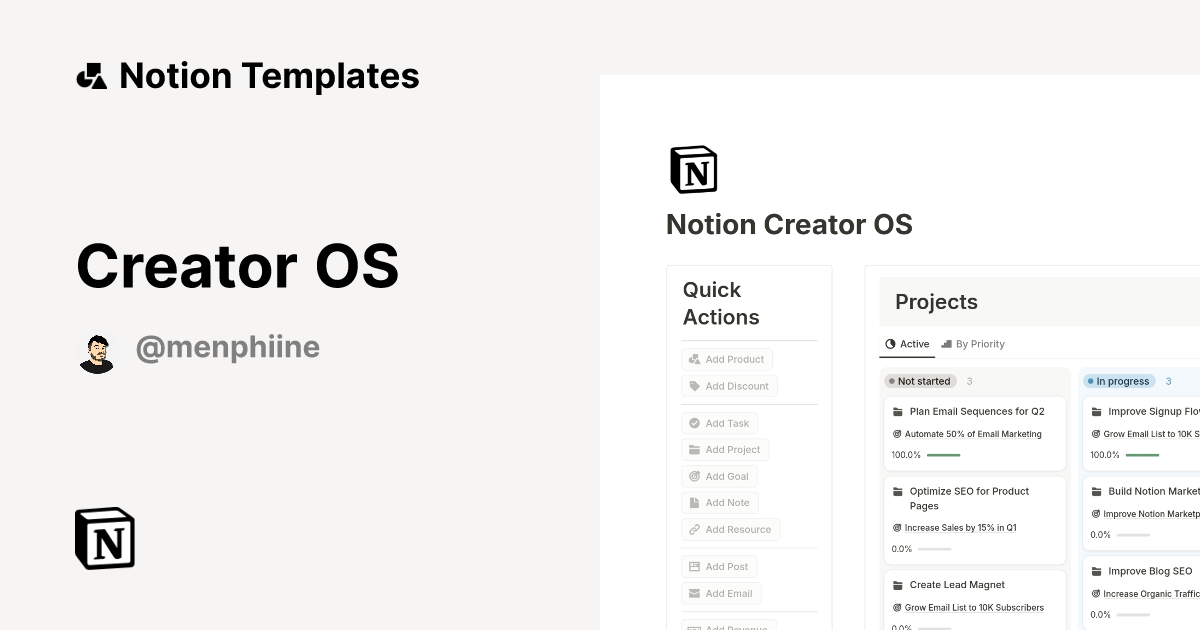Open the @menphiine creator profile link

coord(228,347)
